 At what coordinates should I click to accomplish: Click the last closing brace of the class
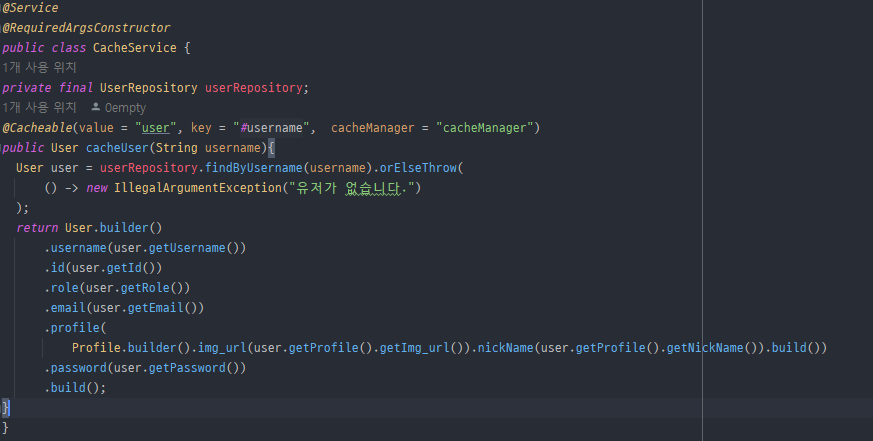coord(5,428)
